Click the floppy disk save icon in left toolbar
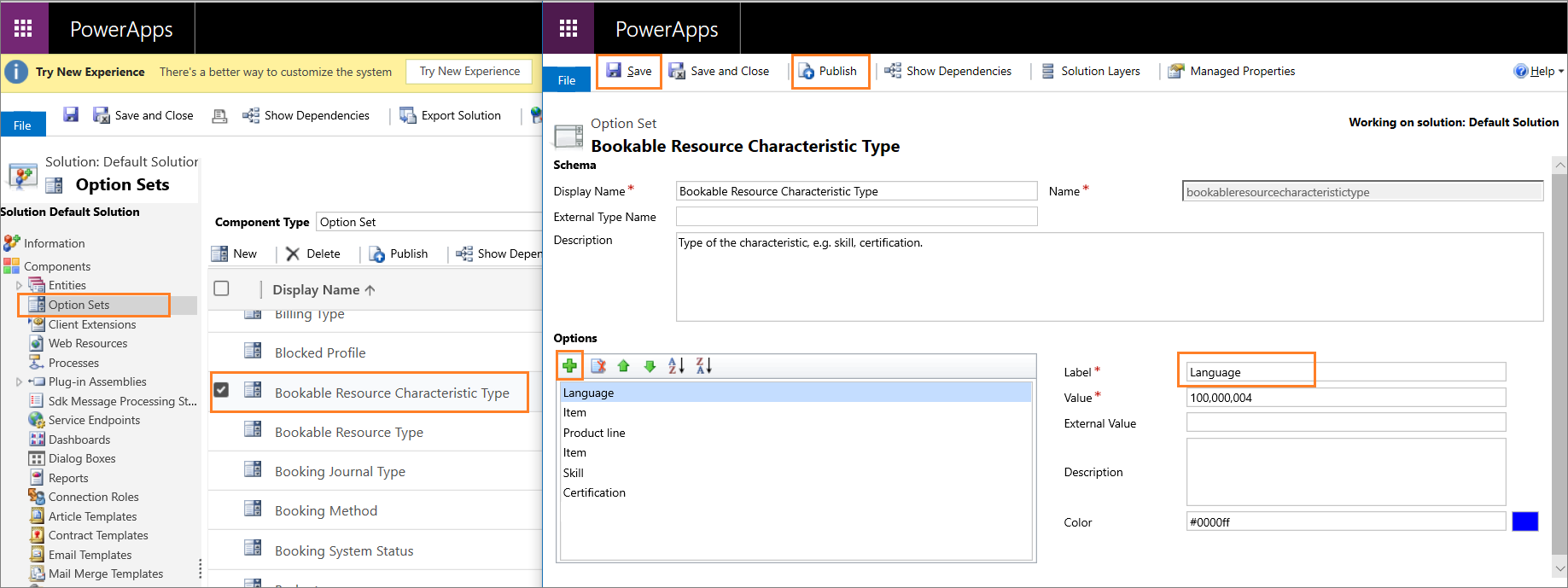The height and width of the screenshot is (588, 1568). pyautogui.click(x=71, y=115)
